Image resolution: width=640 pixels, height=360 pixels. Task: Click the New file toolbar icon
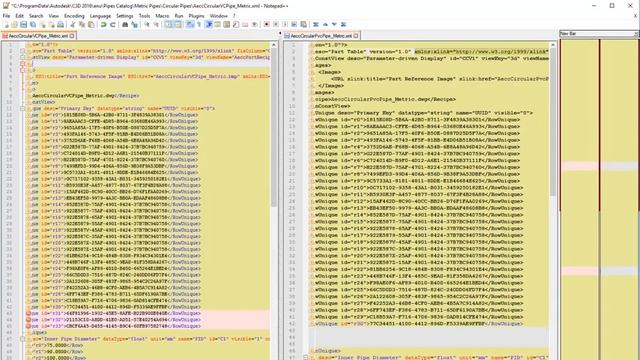click(6, 24)
